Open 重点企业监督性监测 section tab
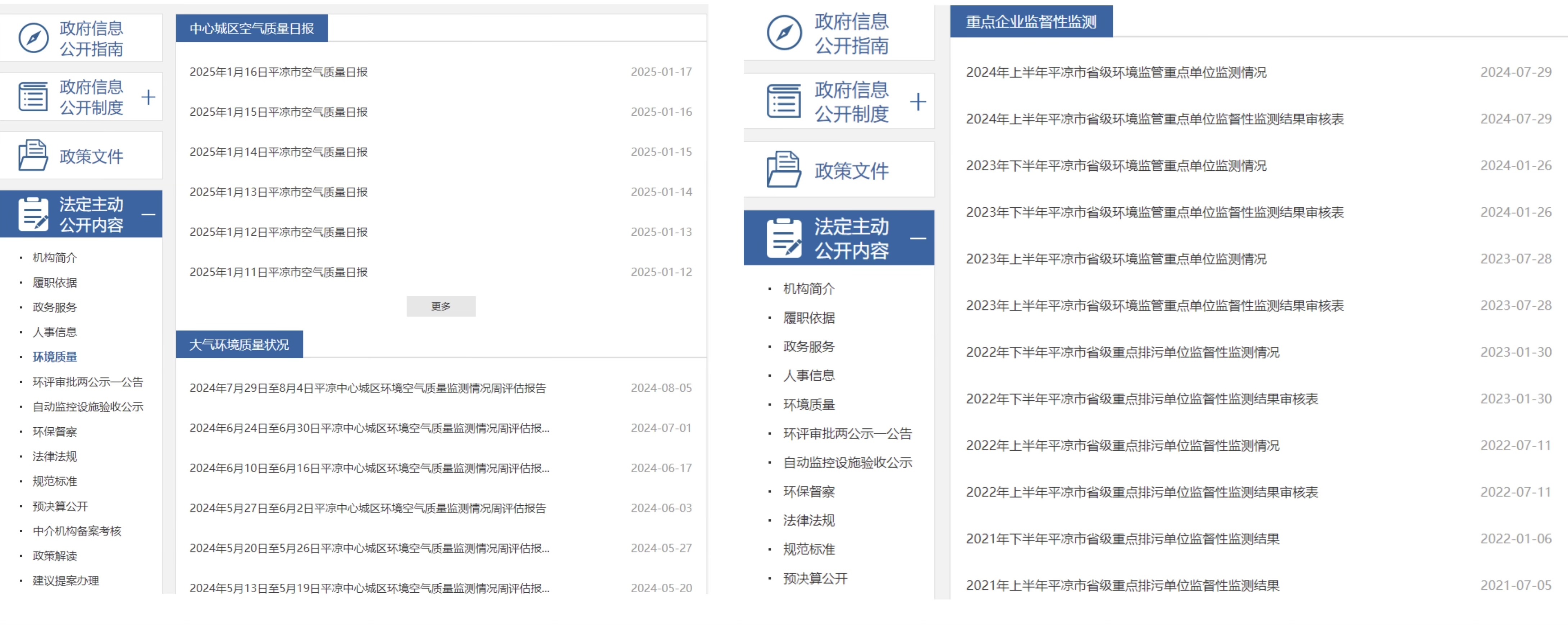The width and height of the screenshot is (1568, 625). [1031, 22]
